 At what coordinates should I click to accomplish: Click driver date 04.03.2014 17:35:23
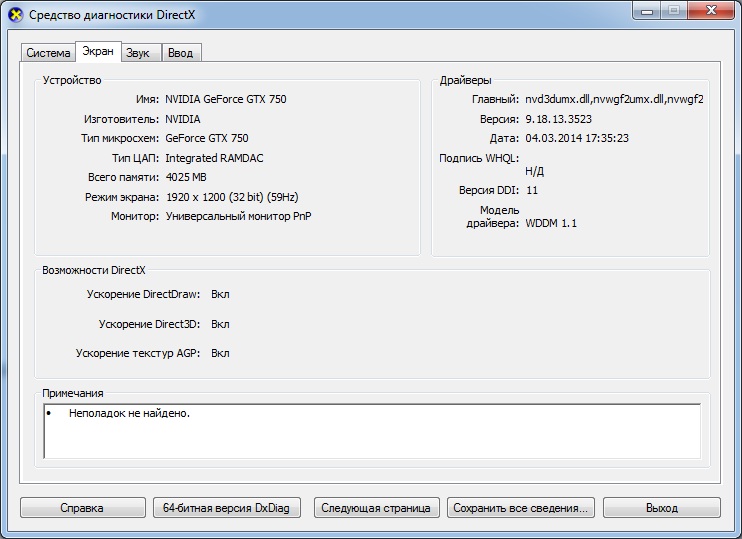point(577,138)
